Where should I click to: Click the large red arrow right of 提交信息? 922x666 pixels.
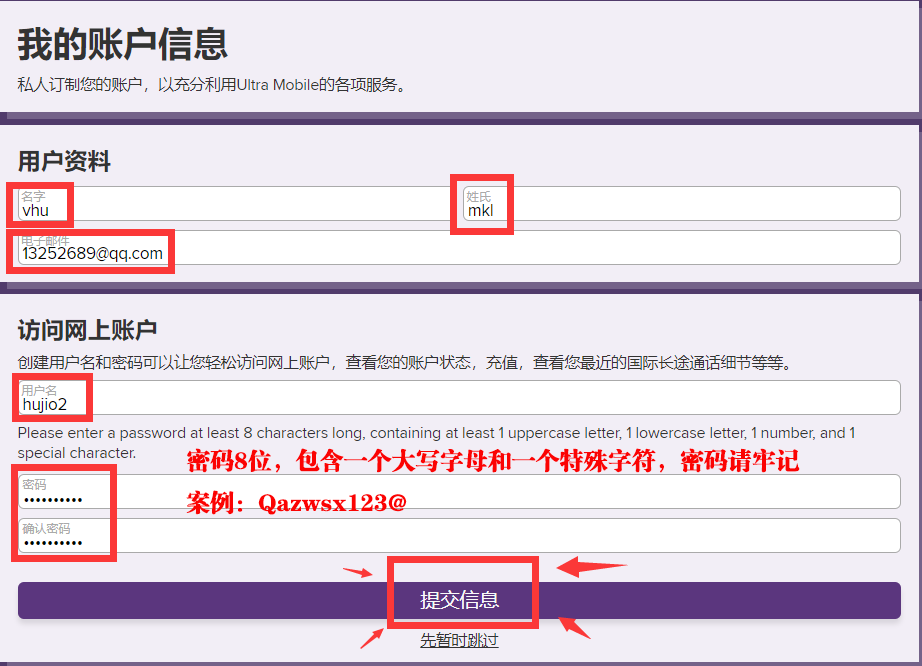591,568
